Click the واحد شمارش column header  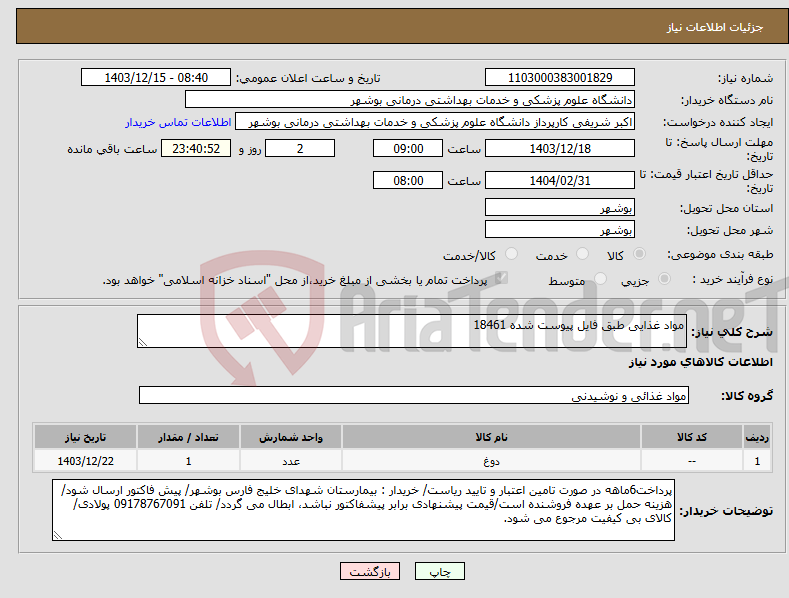point(291,437)
